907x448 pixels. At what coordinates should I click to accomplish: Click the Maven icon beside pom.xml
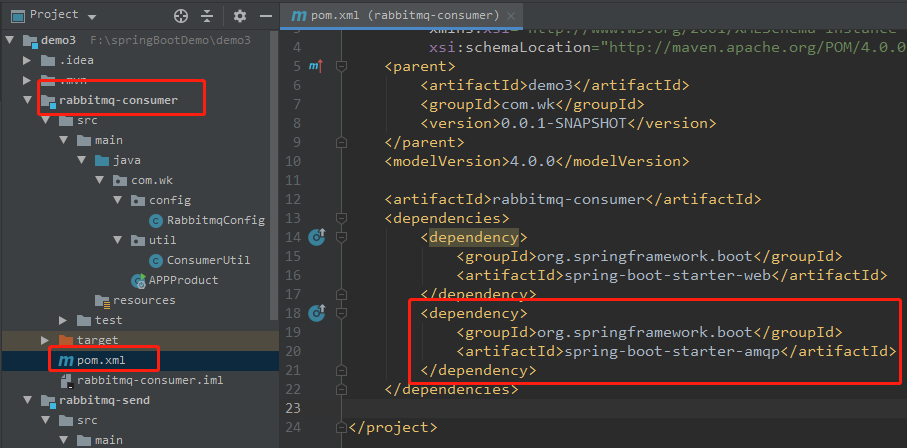click(x=65, y=361)
